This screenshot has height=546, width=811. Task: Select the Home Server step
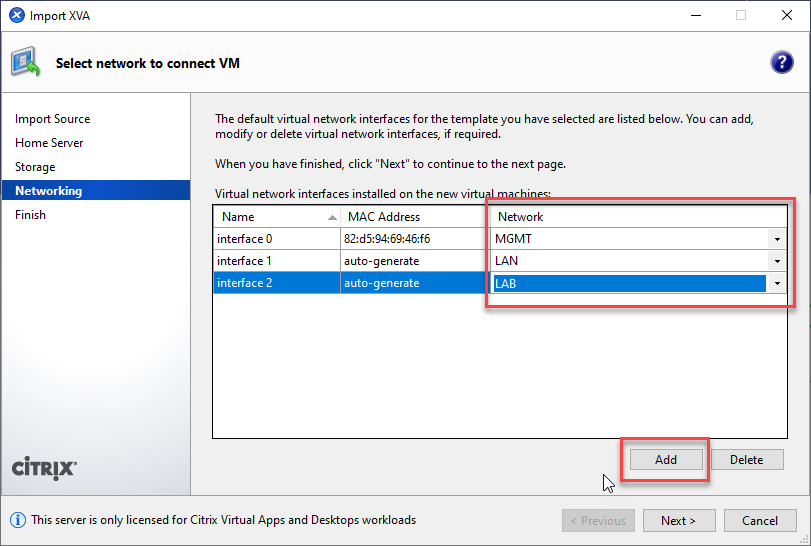49,143
